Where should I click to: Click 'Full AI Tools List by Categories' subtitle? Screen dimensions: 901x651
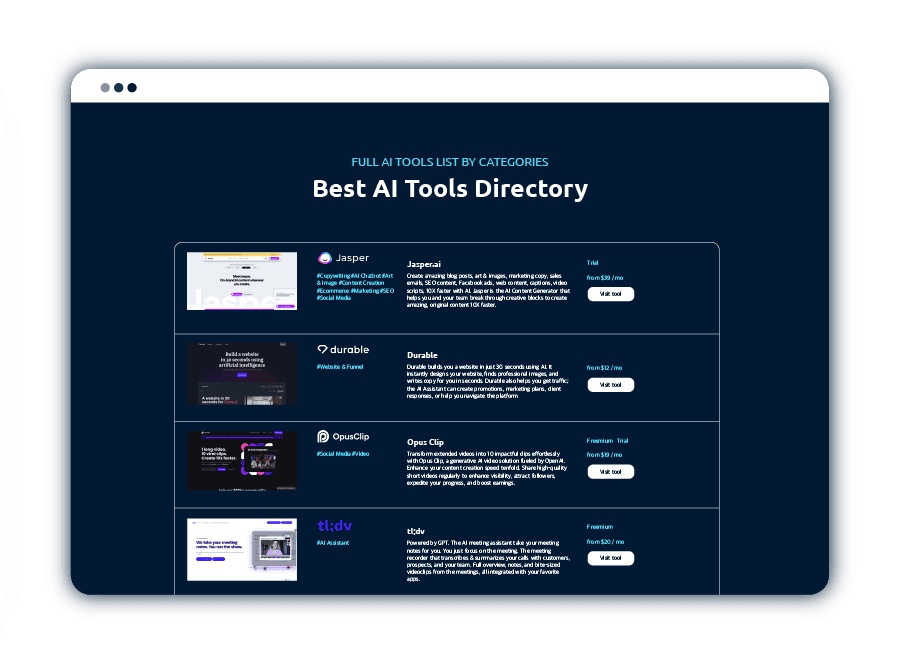pyautogui.click(x=449, y=162)
